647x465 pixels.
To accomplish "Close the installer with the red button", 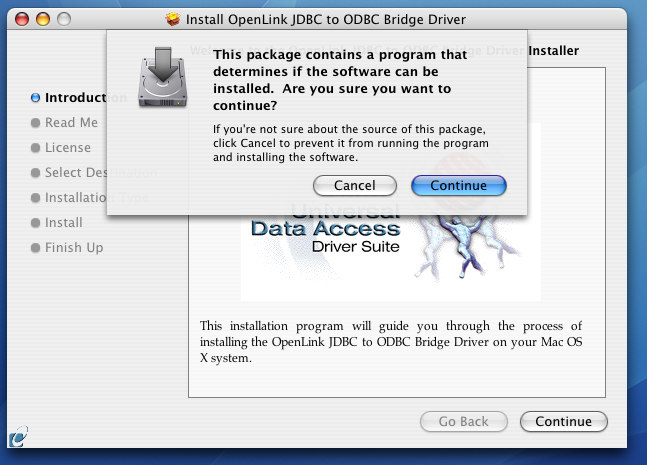I will [22, 19].
